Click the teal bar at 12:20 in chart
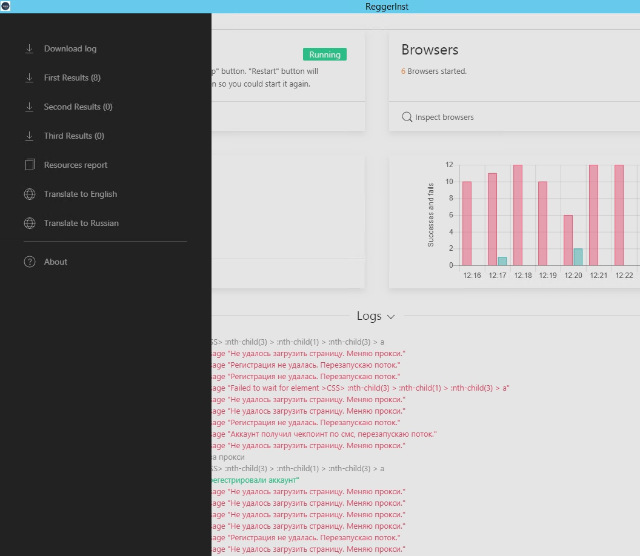Image resolution: width=640 pixels, height=556 pixels. tap(578, 256)
